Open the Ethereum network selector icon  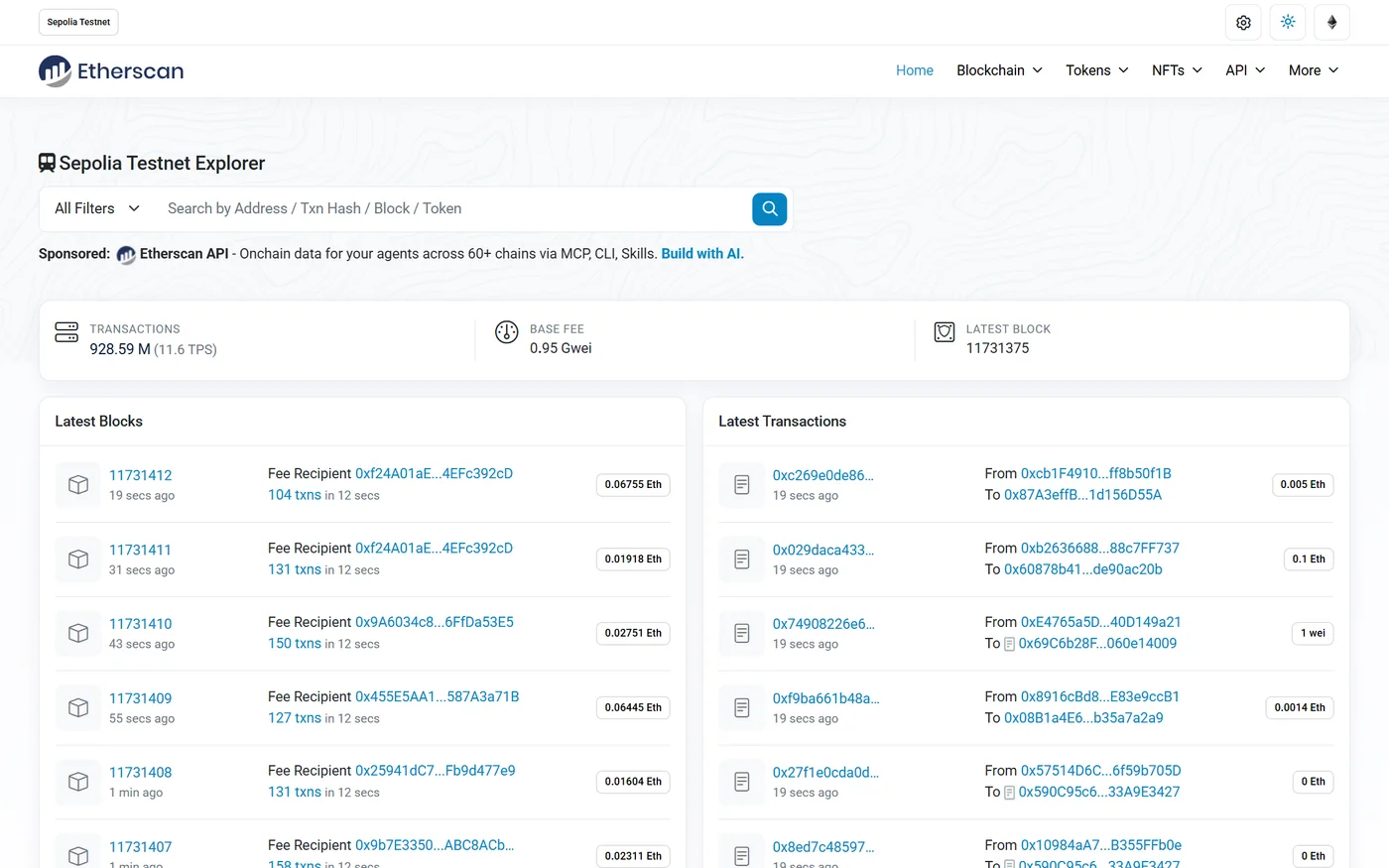pos(1332,22)
